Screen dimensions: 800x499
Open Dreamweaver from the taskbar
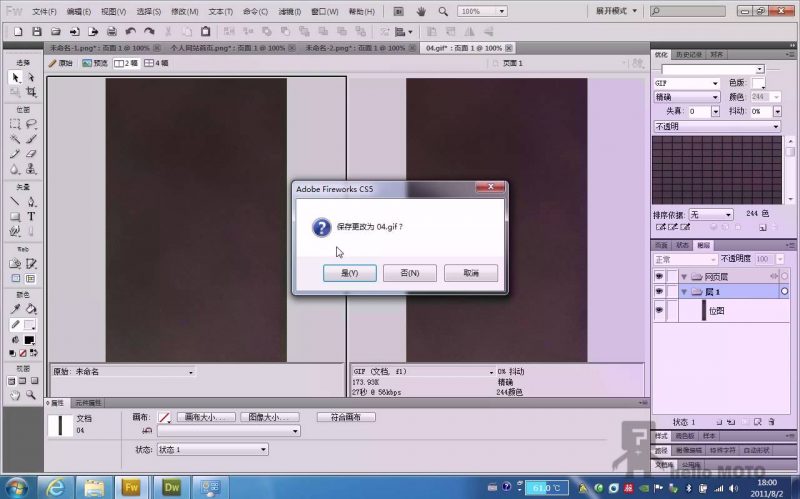171,487
